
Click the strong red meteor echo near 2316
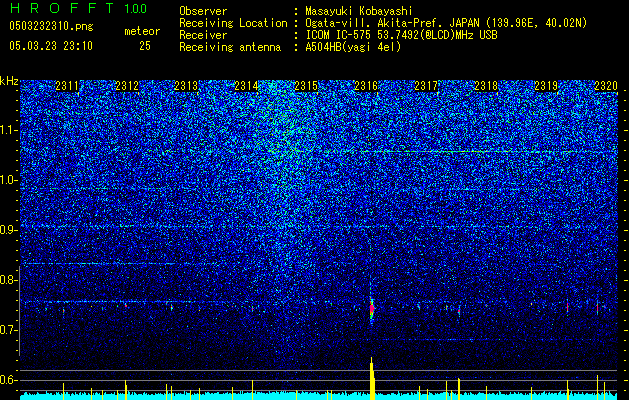pyautogui.click(x=371, y=308)
